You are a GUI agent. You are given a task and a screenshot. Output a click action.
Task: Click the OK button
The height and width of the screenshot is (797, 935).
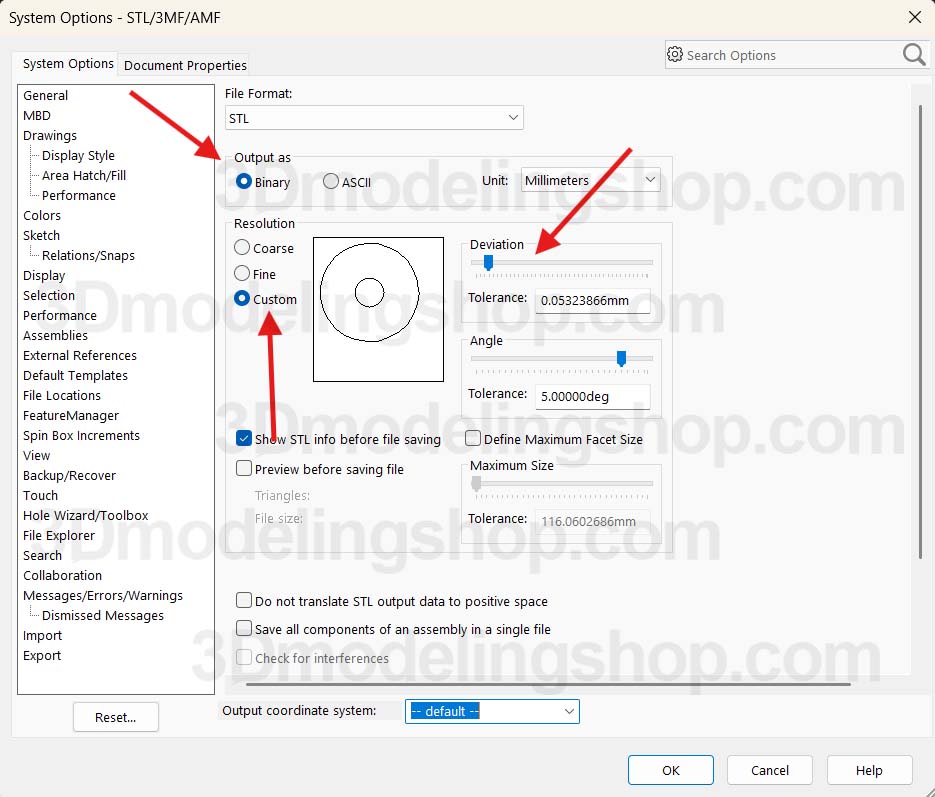[x=670, y=770]
